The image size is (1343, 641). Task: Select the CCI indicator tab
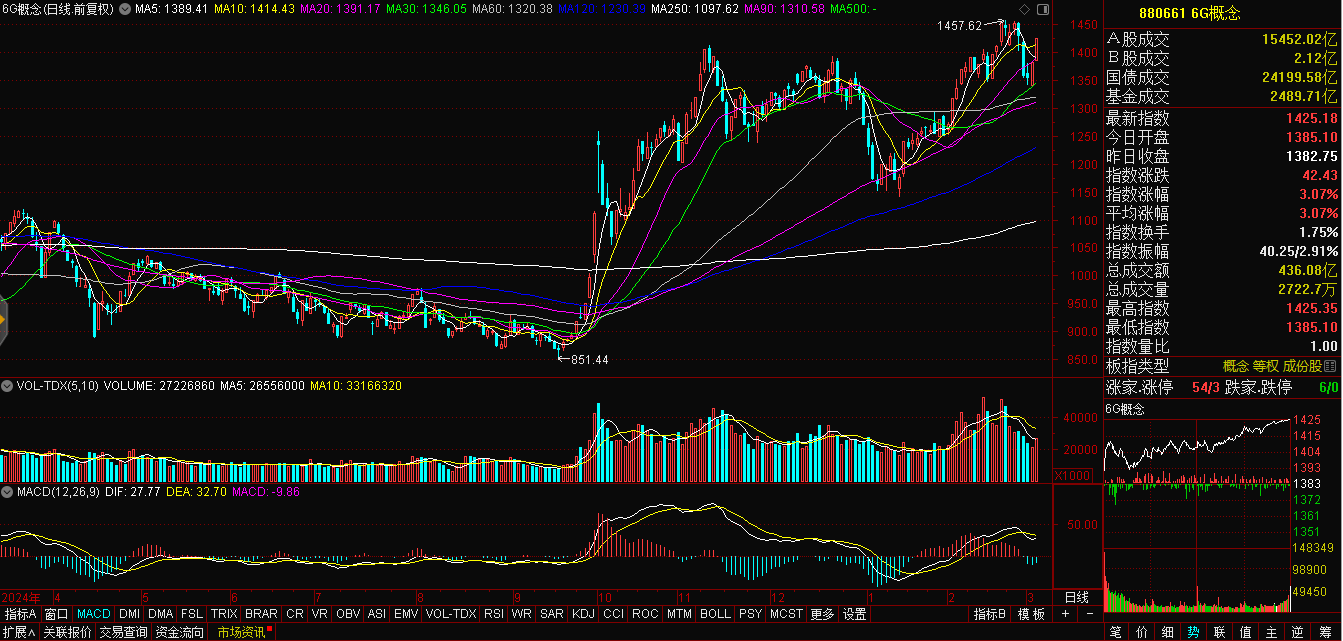pyautogui.click(x=613, y=614)
